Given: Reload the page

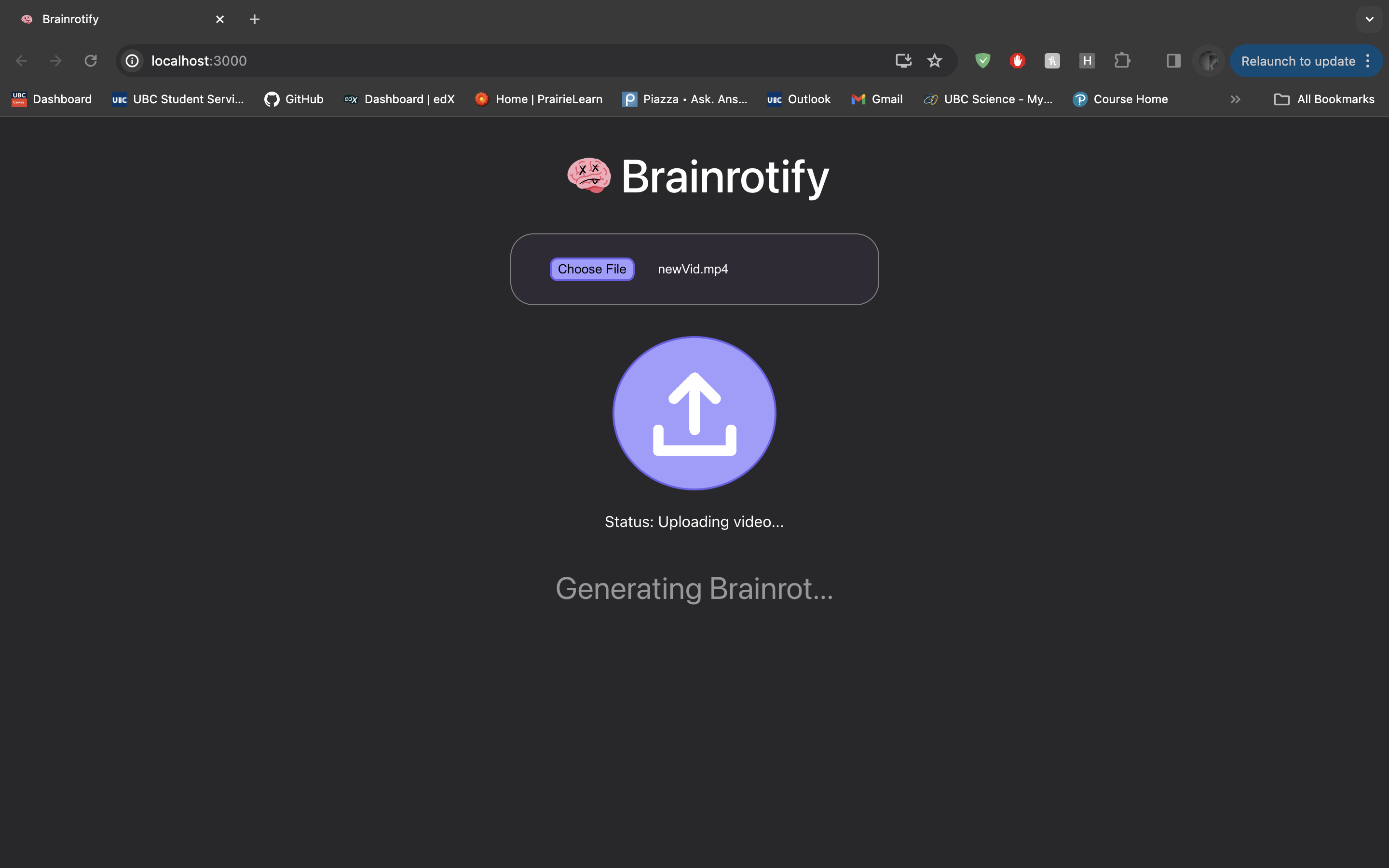Looking at the screenshot, I should pyautogui.click(x=91, y=61).
